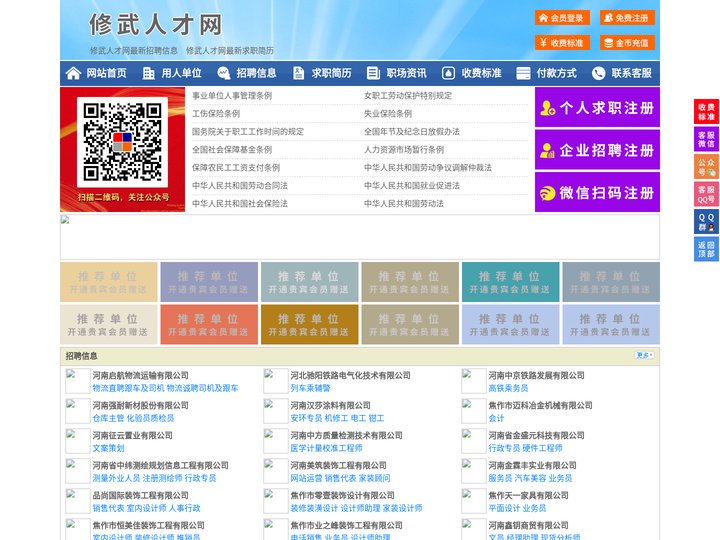Open 企业招聘注册 purple button
The width and height of the screenshot is (720, 540).
(597, 150)
